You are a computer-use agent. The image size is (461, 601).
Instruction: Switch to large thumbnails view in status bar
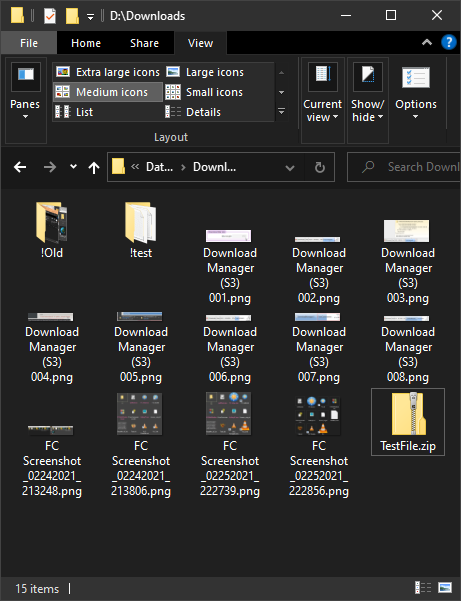(x=445, y=587)
